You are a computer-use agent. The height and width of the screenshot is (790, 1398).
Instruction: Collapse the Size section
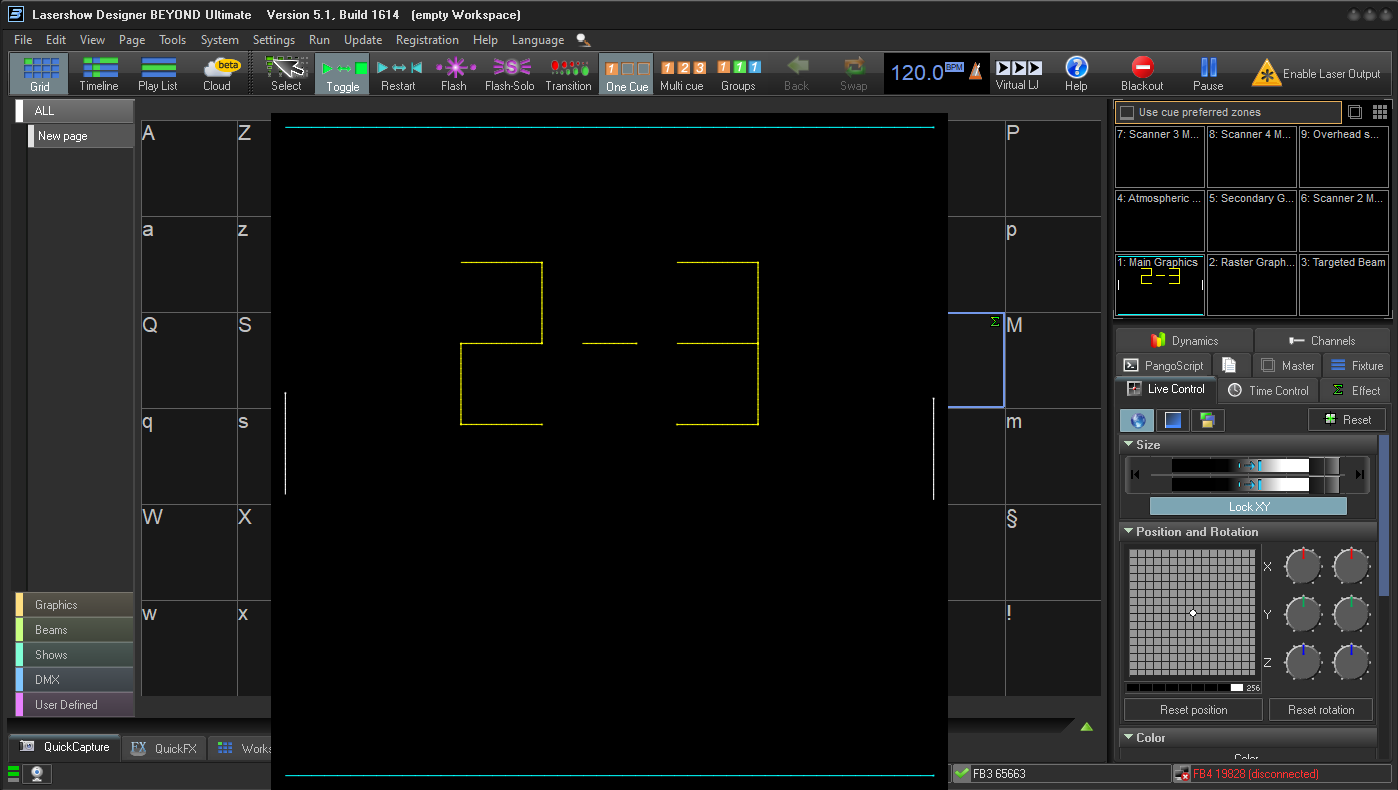[1129, 445]
